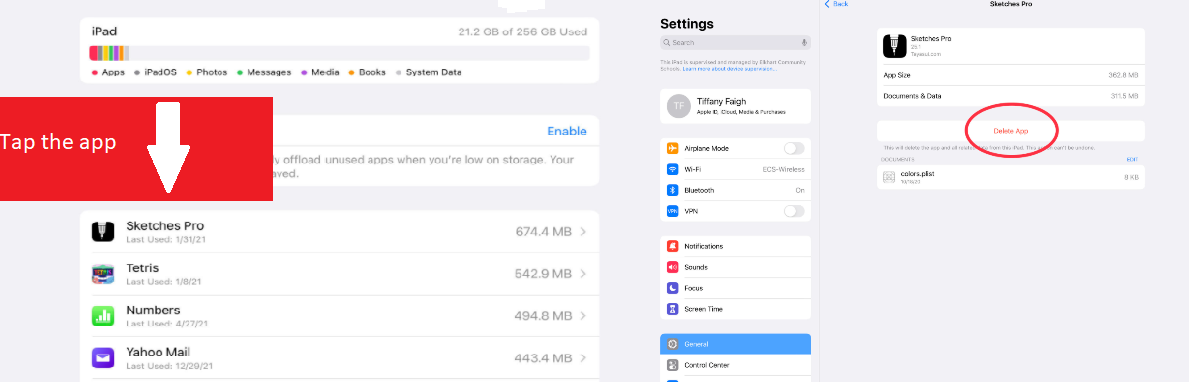Screen dimensions: 1189x382
Task: Tap the Focus moon icon
Action: click(673, 288)
